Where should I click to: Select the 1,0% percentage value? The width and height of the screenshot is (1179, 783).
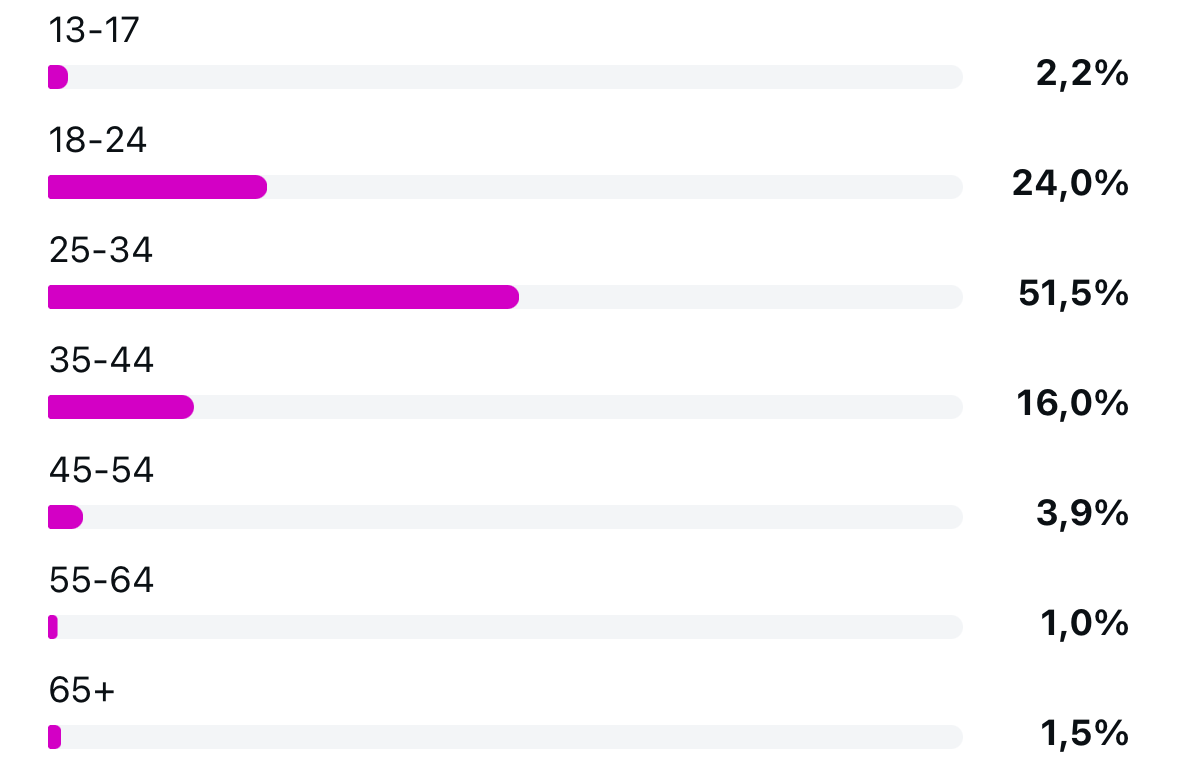pyautogui.click(x=1085, y=624)
